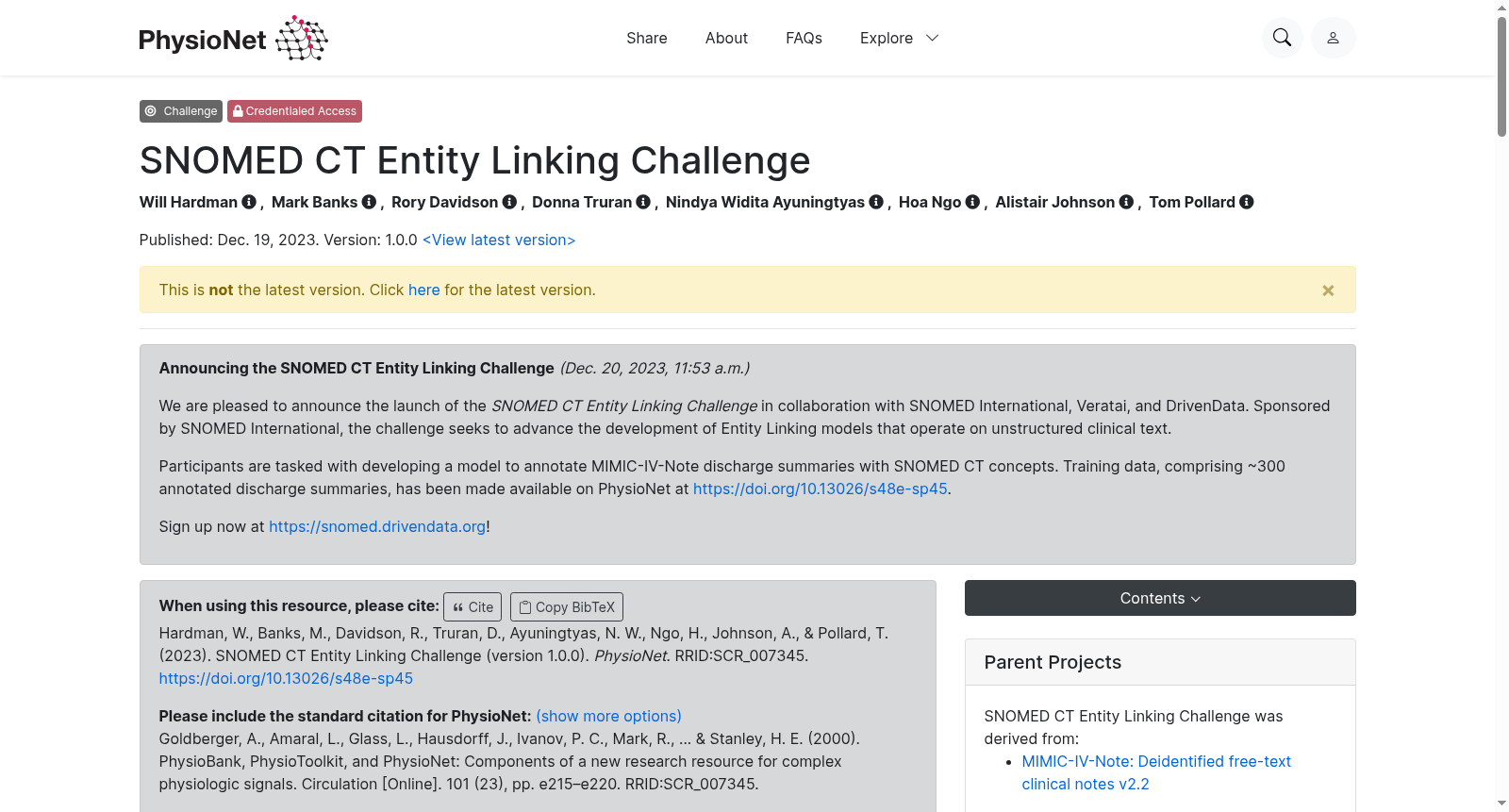Open the FAQs page
Image resolution: width=1509 pixels, height=812 pixels.
tap(804, 38)
